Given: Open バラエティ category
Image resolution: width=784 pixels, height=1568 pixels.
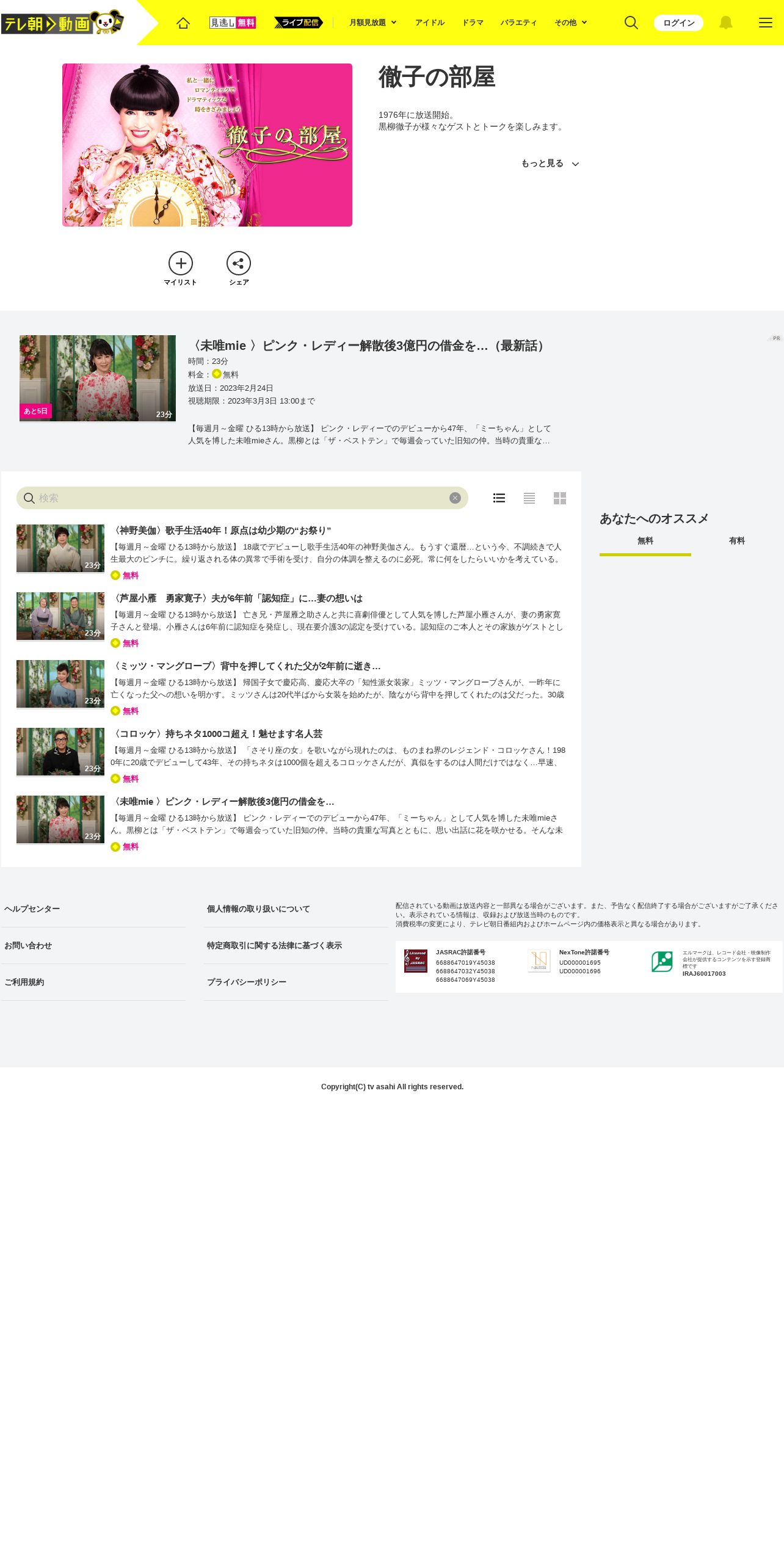Looking at the screenshot, I should tap(518, 23).
